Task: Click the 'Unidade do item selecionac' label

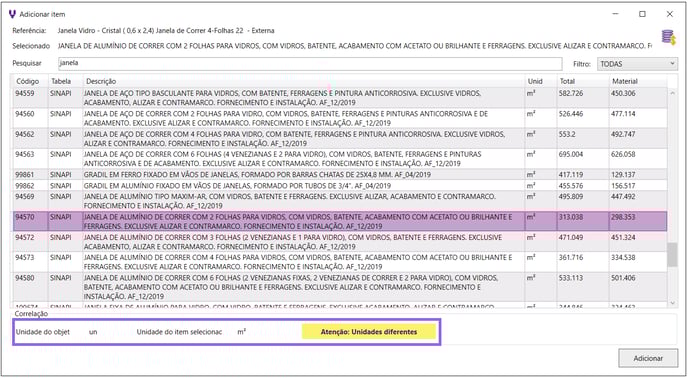Action: tap(179, 332)
